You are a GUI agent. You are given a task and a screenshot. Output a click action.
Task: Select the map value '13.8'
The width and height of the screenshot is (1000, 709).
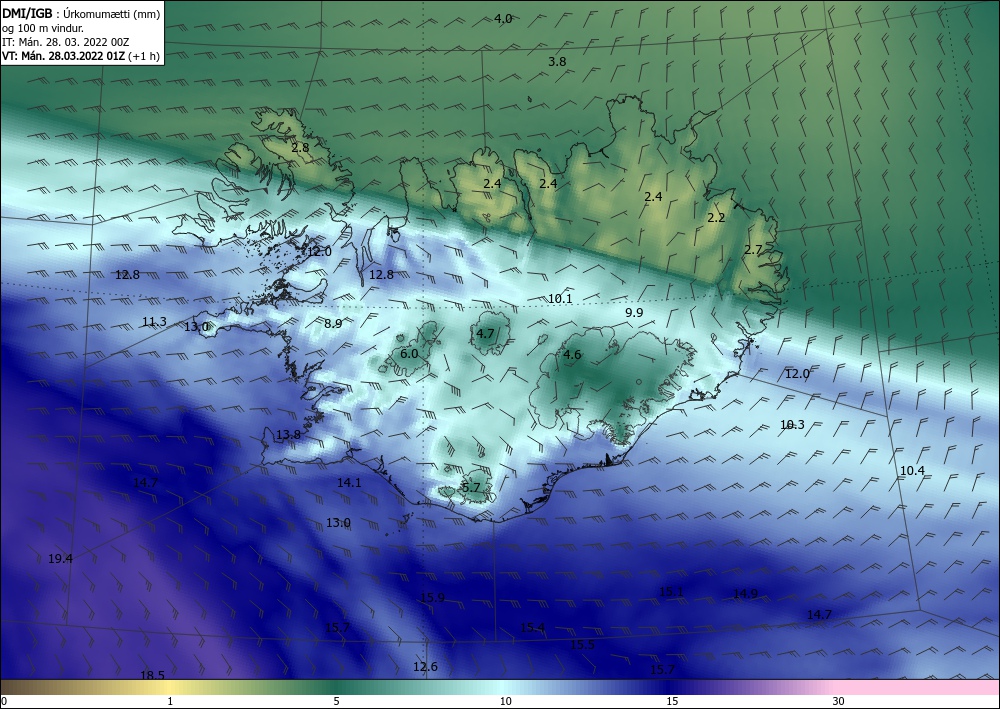tap(288, 434)
